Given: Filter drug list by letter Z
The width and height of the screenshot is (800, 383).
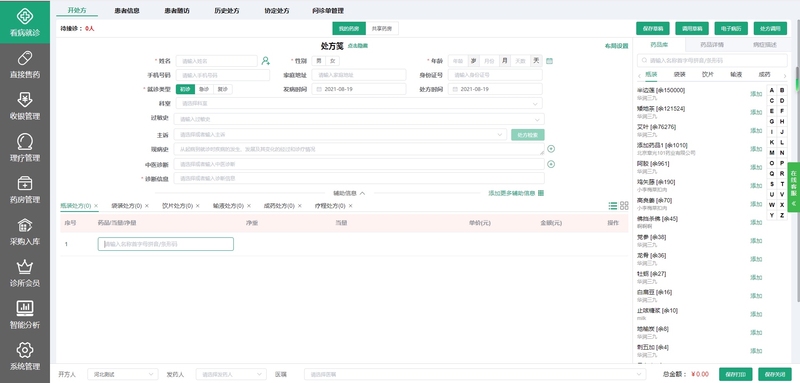Looking at the screenshot, I should (782, 215).
